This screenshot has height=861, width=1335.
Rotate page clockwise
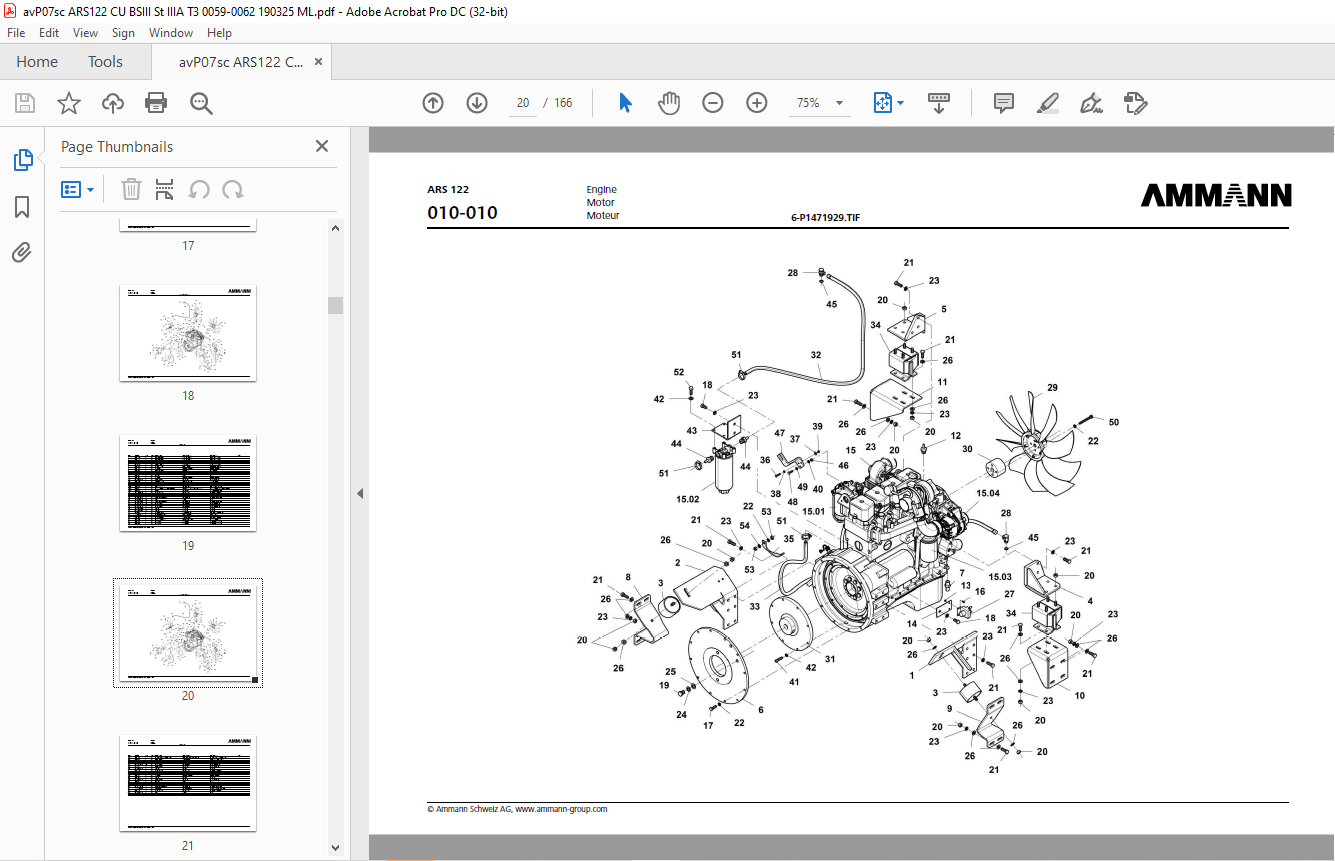(x=233, y=189)
